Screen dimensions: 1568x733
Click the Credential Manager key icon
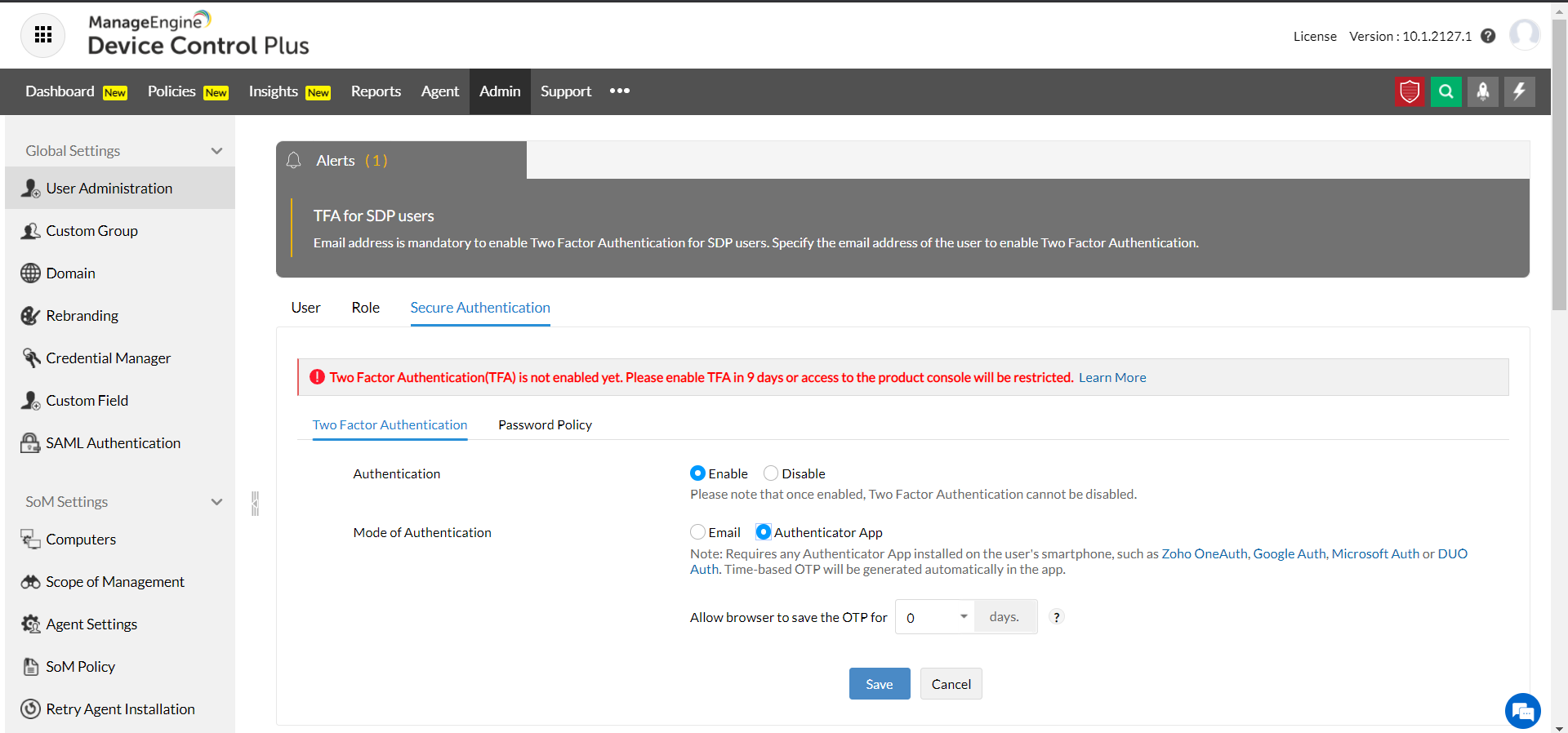tap(30, 358)
